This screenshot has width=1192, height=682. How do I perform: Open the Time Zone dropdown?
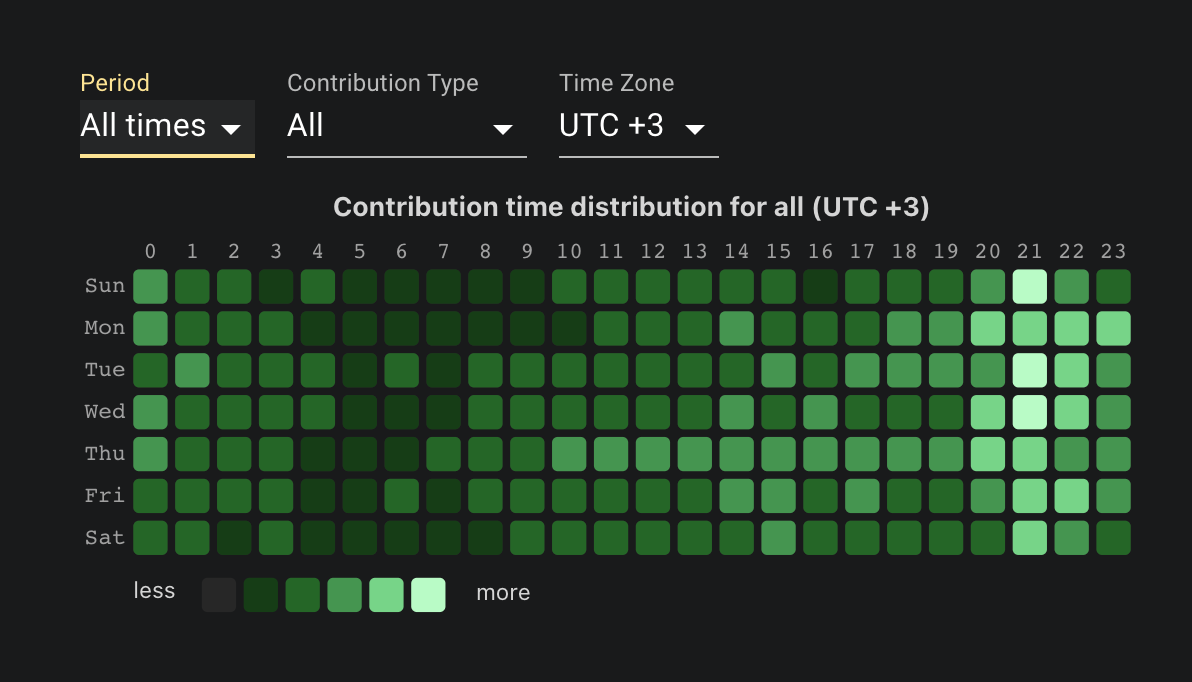[x=638, y=126]
